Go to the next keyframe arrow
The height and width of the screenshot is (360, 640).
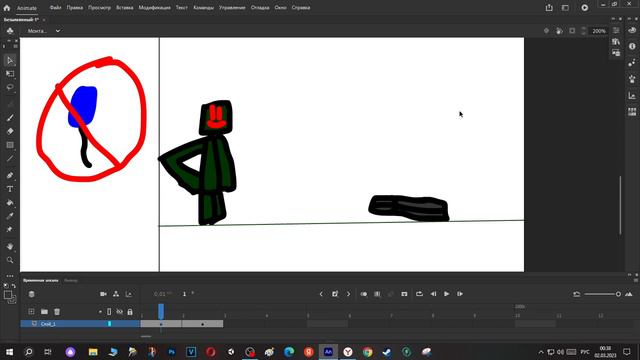[x=348, y=294]
